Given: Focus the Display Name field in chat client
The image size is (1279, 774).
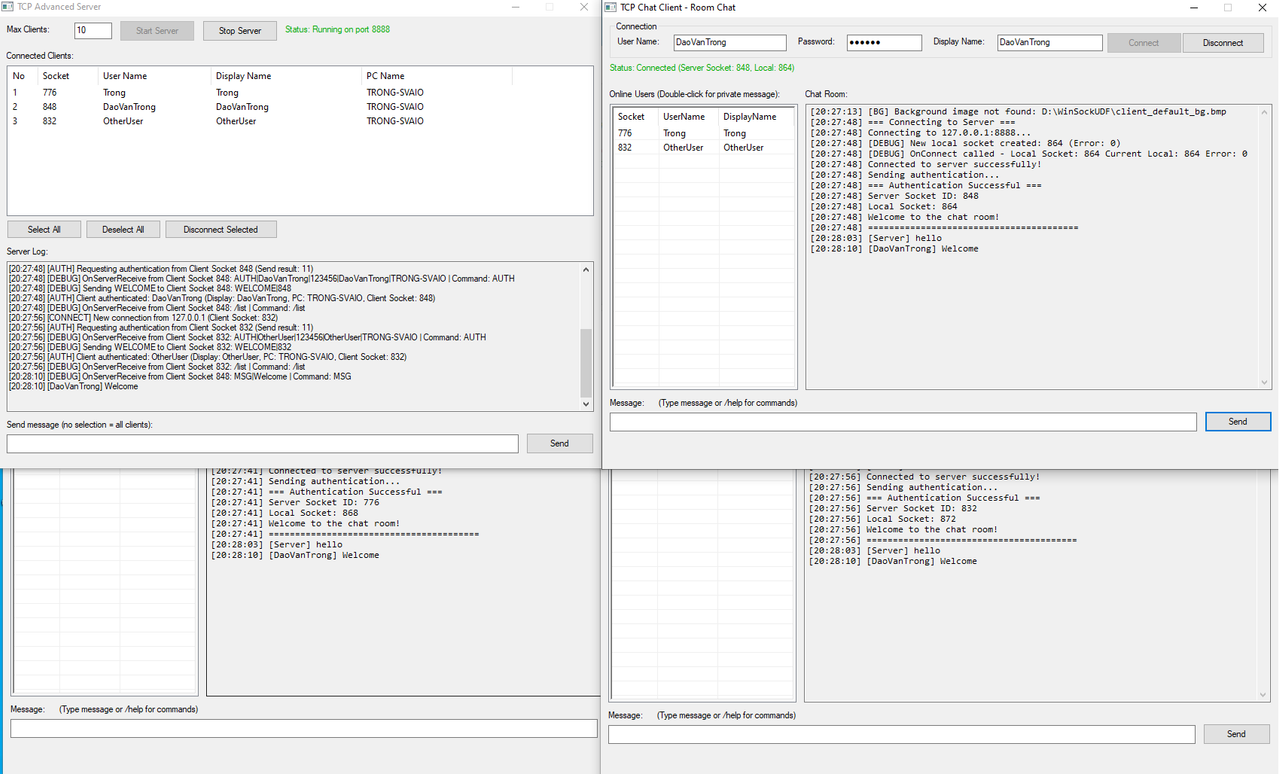Looking at the screenshot, I should point(1050,43).
